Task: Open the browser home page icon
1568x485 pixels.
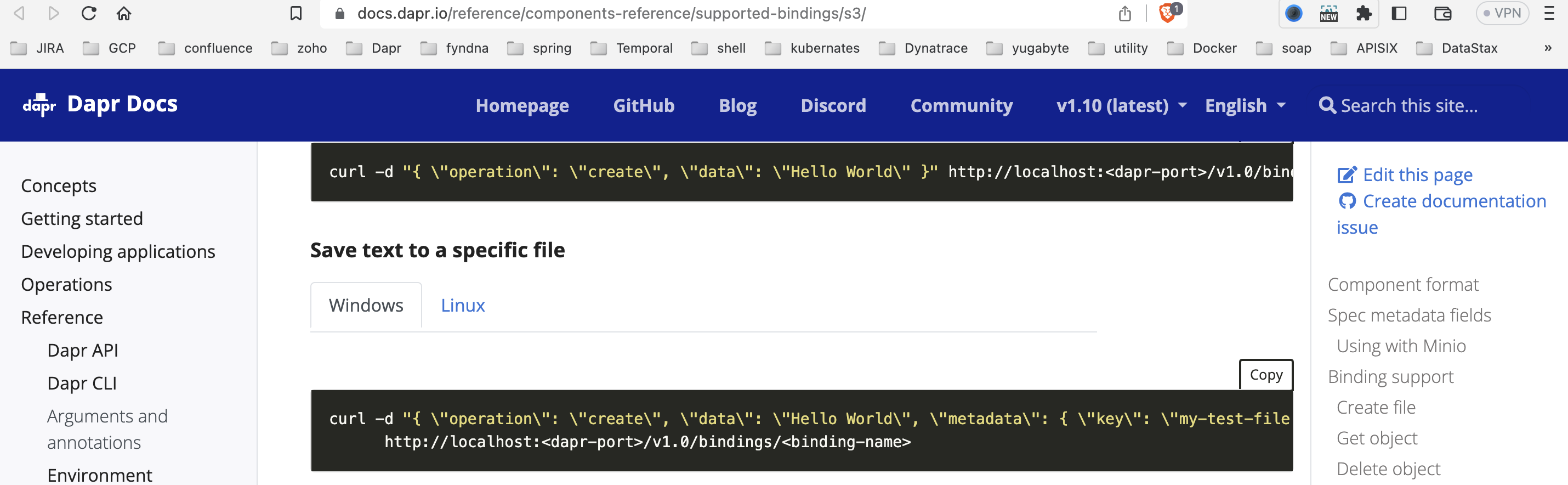Action: coord(123,13)
